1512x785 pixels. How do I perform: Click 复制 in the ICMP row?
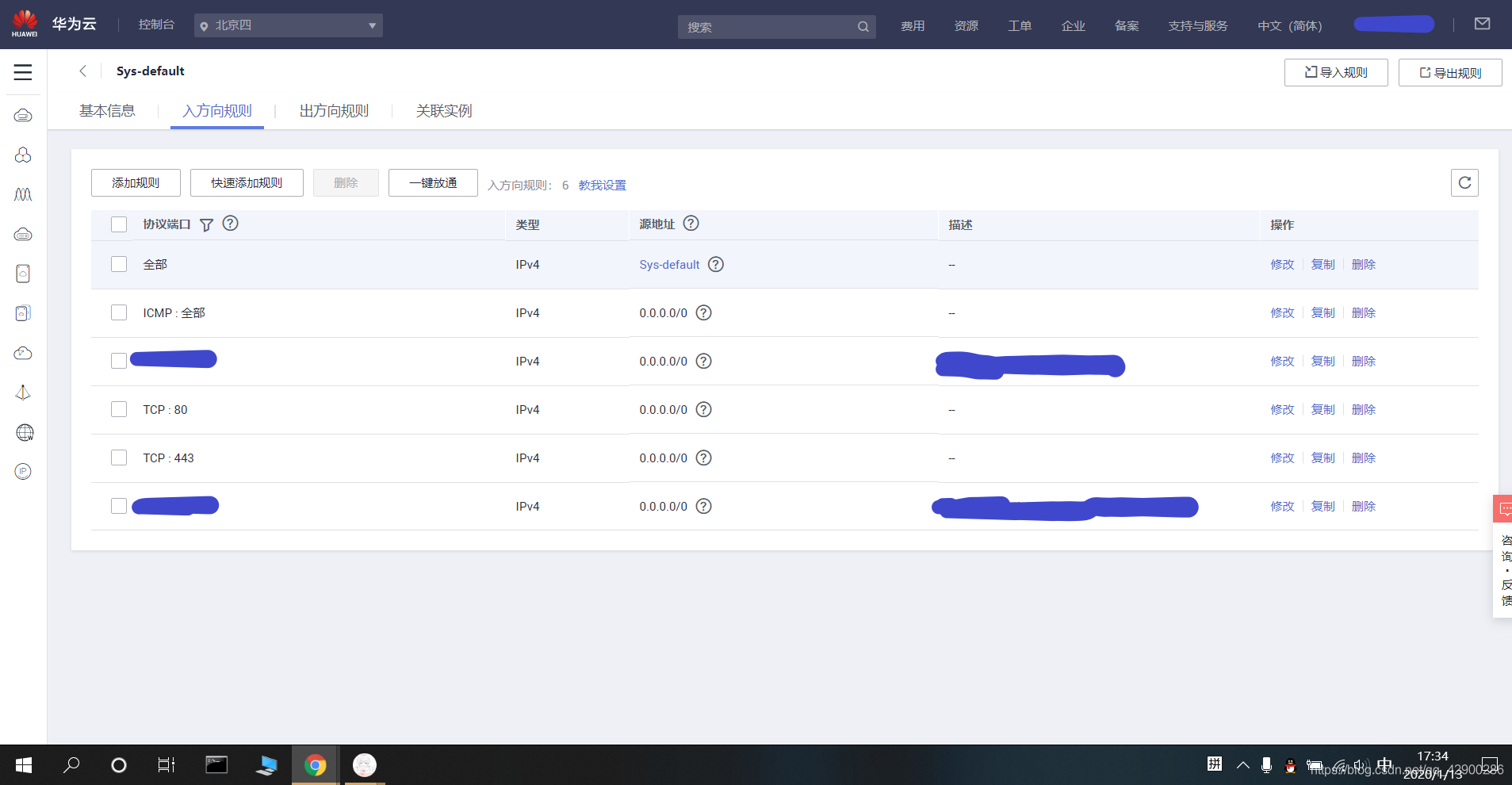1323,312
